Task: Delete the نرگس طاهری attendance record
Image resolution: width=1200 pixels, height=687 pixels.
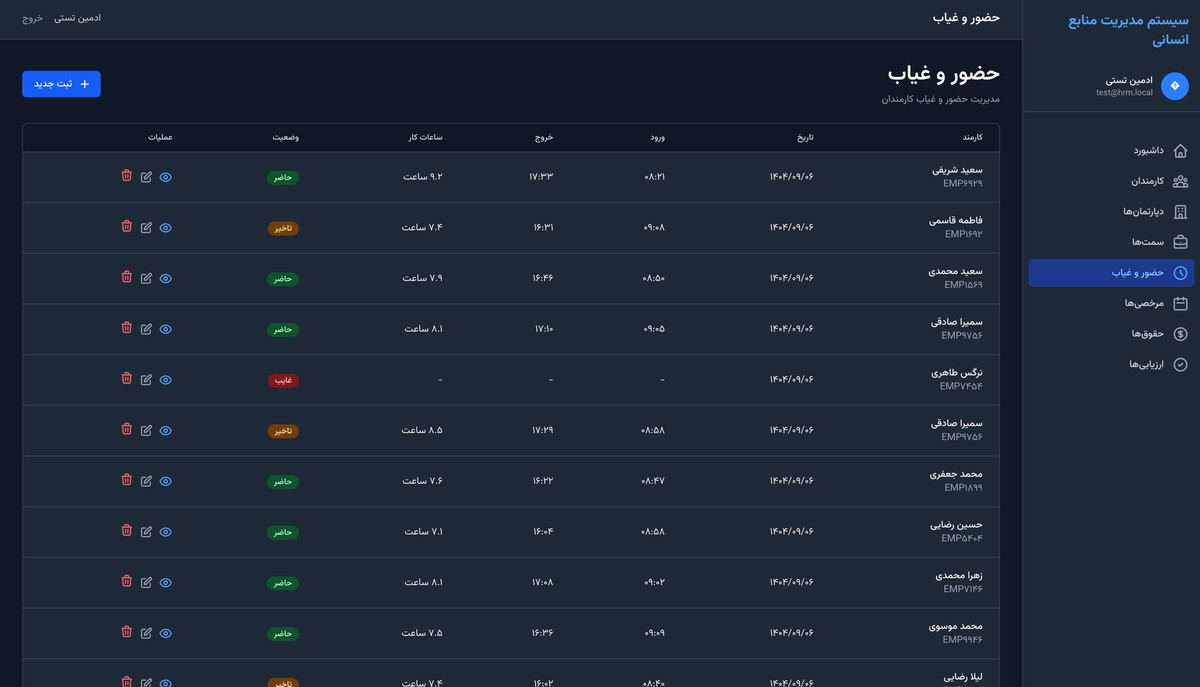Action: coord(127,379)
